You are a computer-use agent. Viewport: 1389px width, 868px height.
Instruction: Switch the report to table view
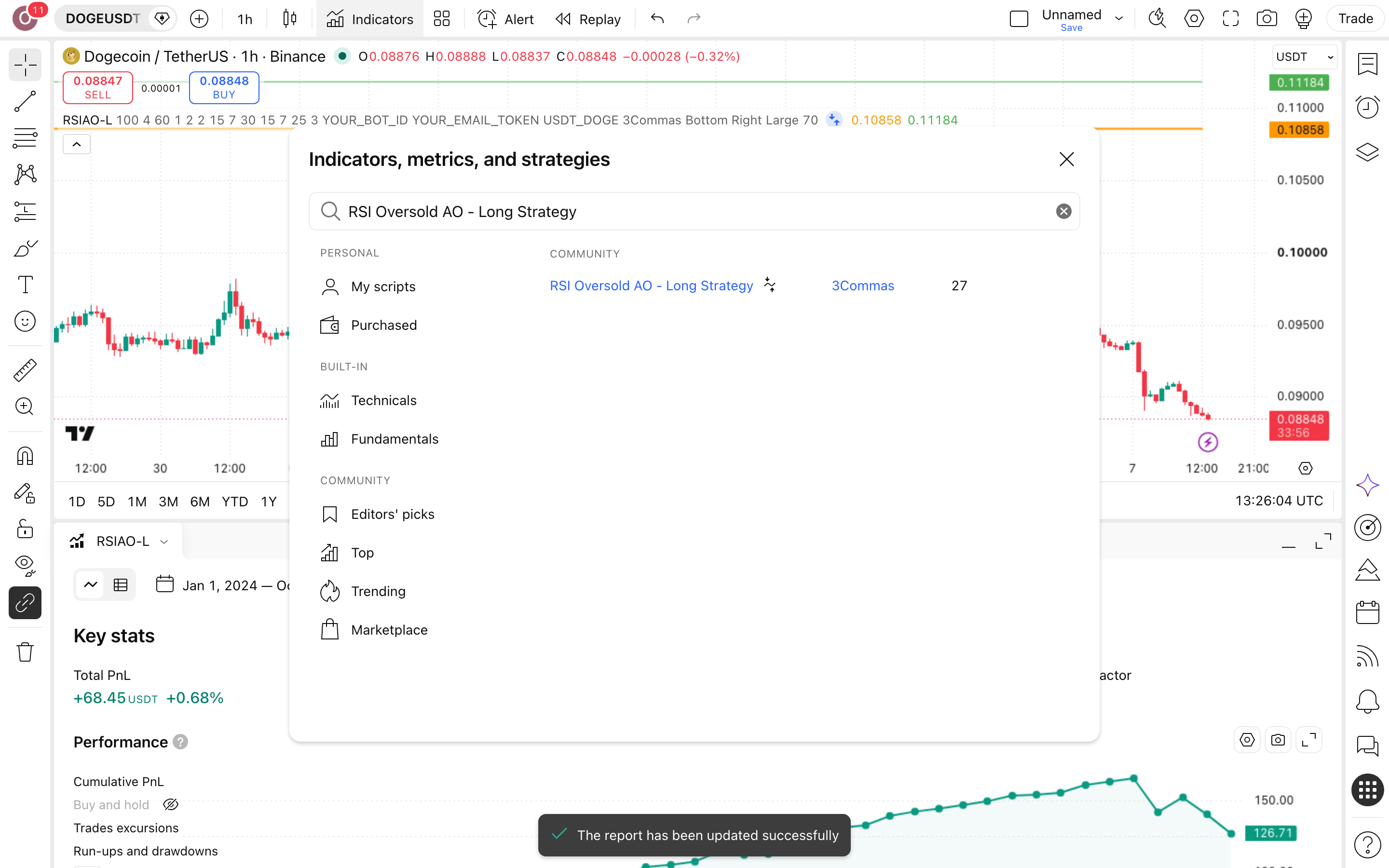(x=121, y=585)
